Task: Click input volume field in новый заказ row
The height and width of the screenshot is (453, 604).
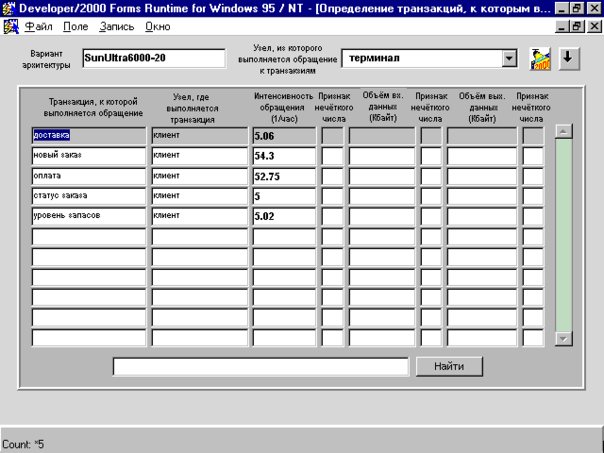Action: pos(382,156)
